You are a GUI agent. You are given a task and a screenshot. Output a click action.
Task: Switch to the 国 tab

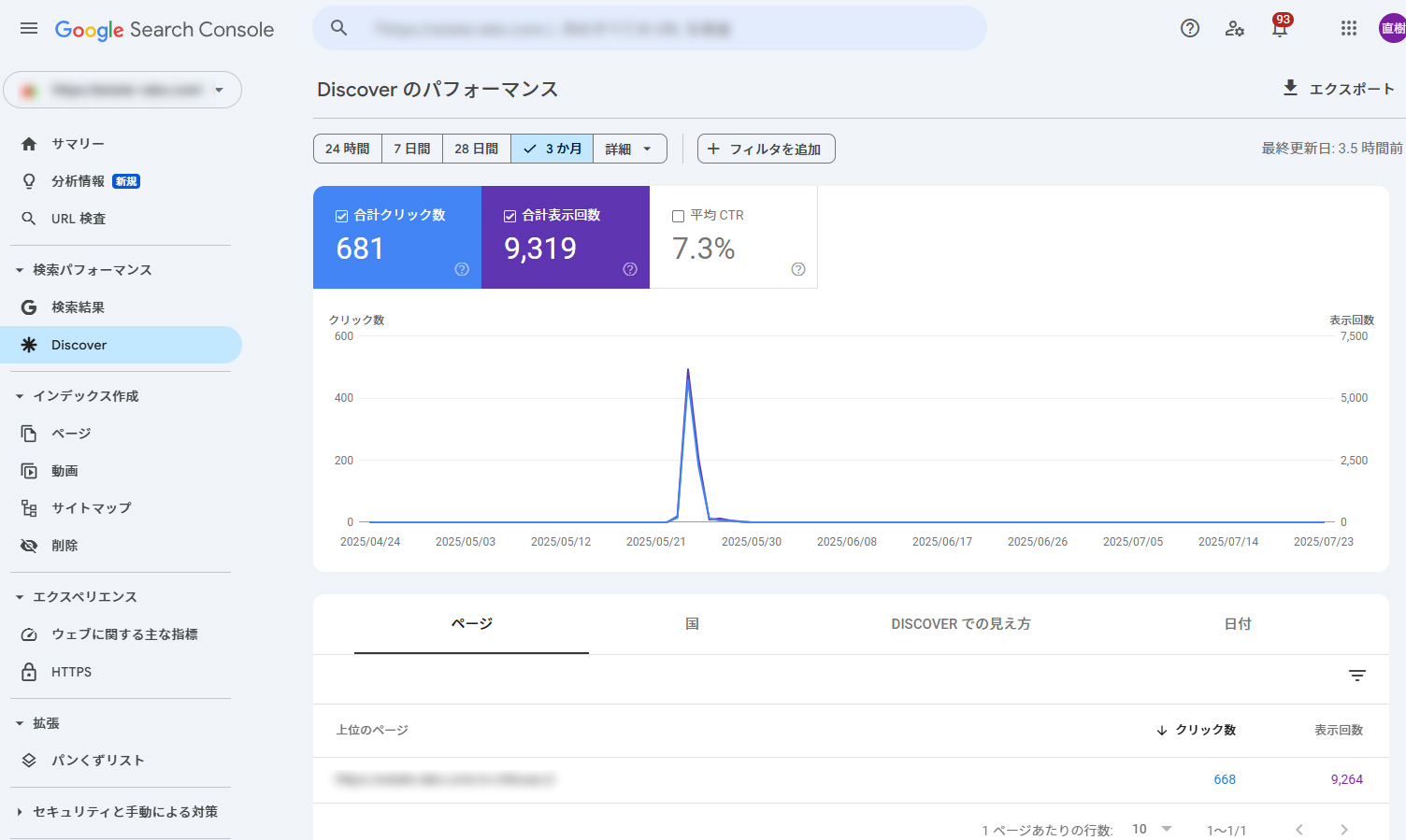(692, 624)
